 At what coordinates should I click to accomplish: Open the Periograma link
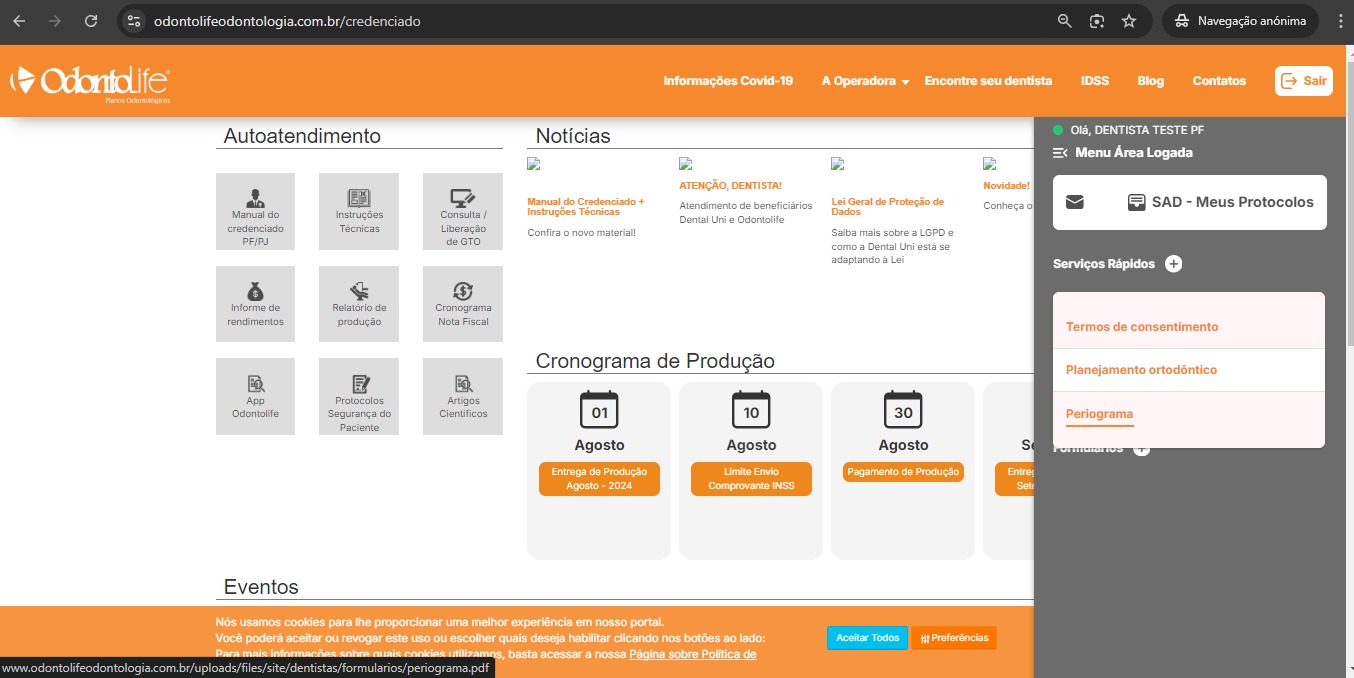point(1099,414)
